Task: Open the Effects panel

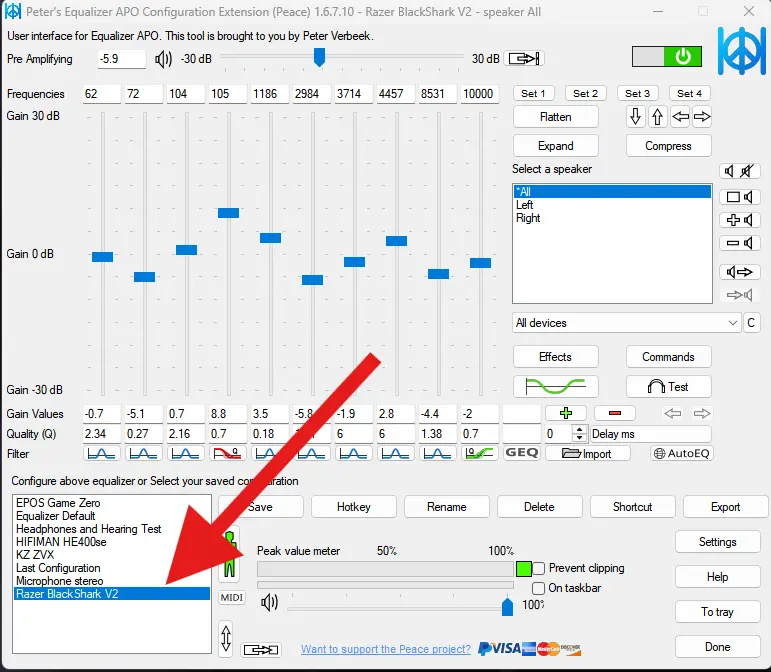Action: click(556, 357)
